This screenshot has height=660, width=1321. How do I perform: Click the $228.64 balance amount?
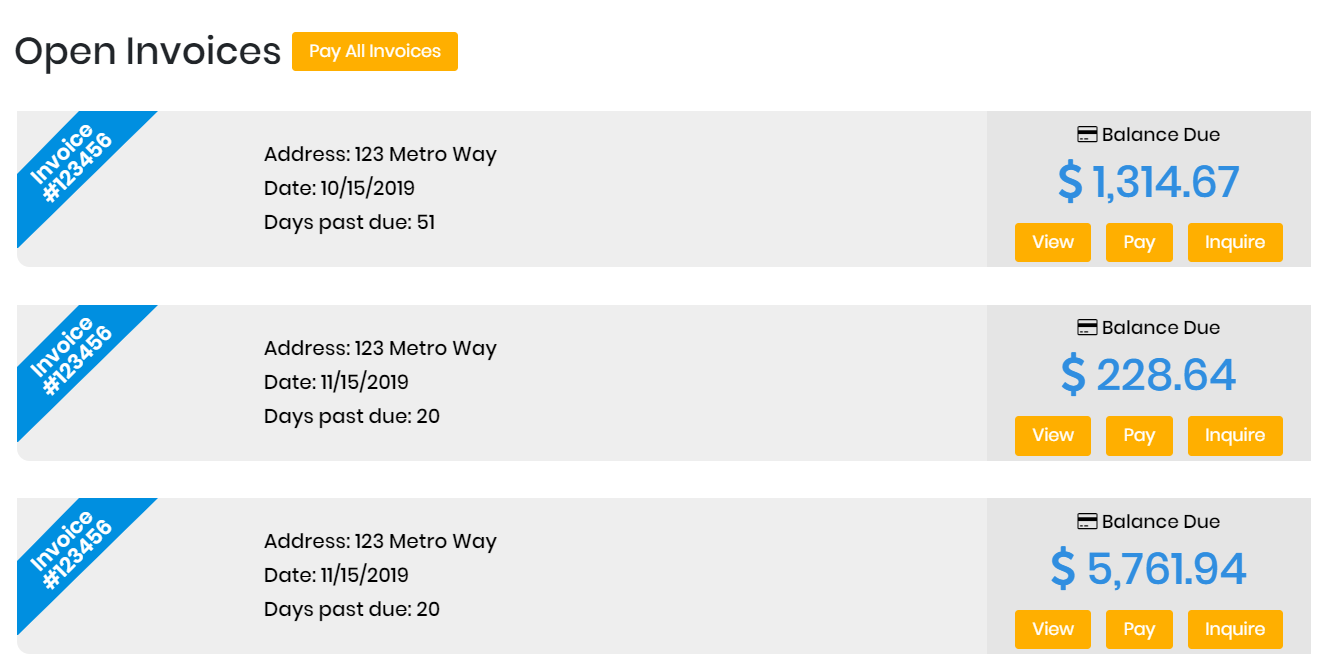[x=1148, y=375]
